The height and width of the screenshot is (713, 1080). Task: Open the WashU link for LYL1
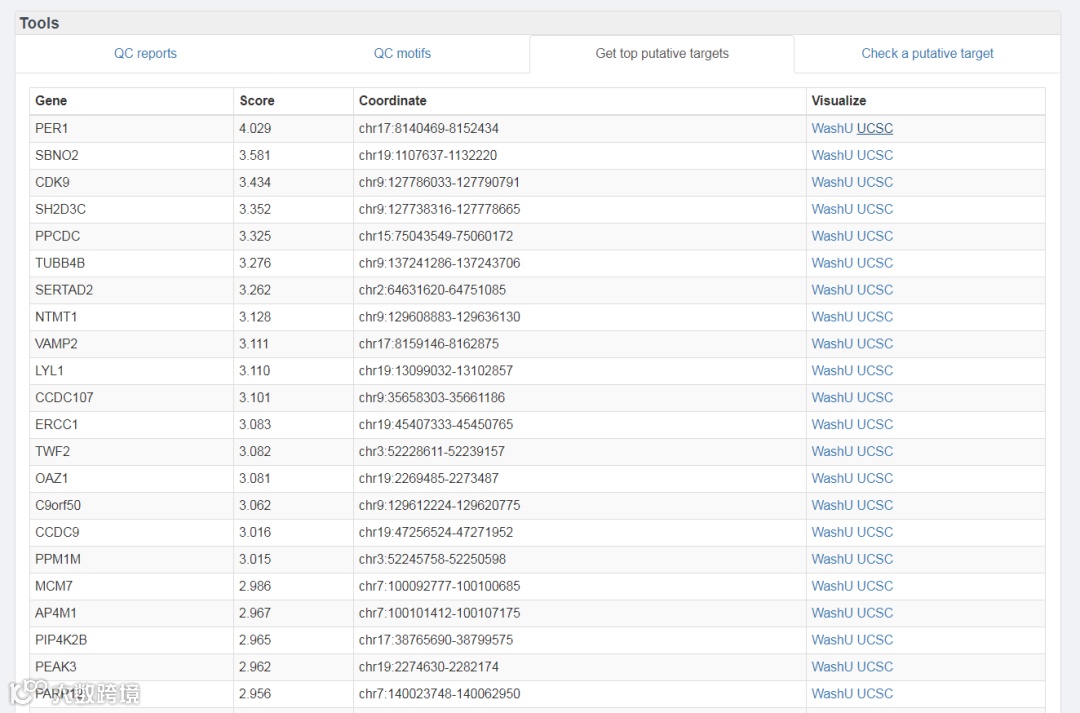[x=832, y=370]
